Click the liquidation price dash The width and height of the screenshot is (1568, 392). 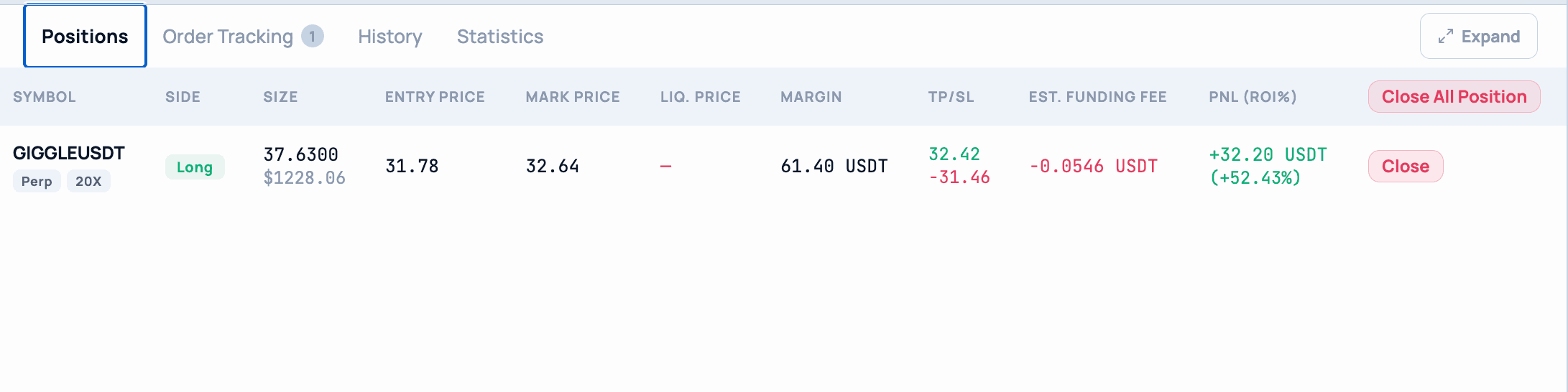[666, 167]
